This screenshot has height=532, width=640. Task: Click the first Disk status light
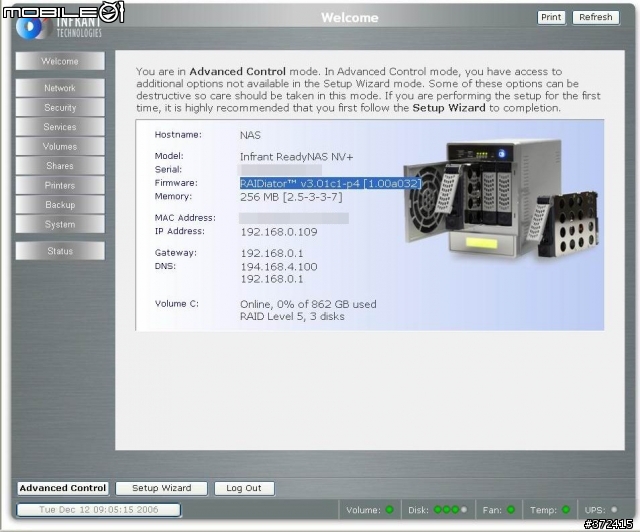click(x=438, y=510)
